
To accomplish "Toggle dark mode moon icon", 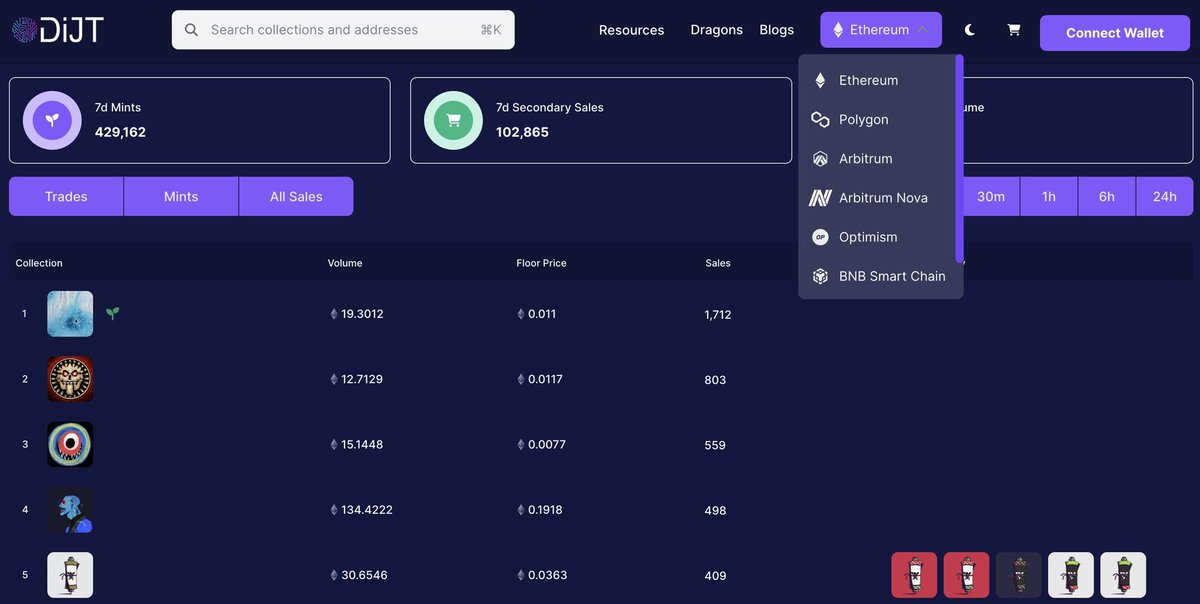I will point(971,30).
